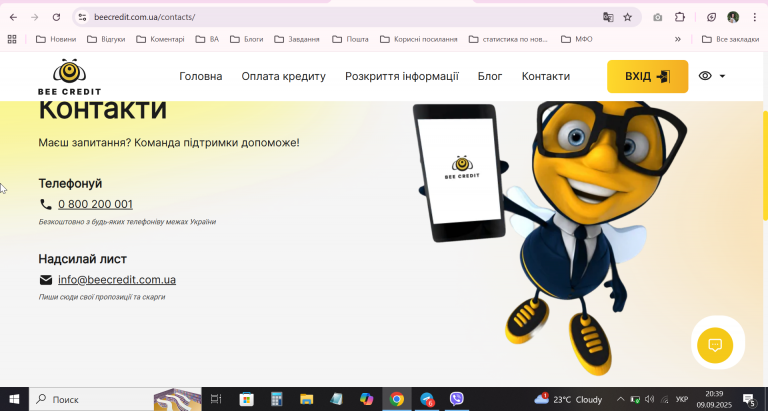Open the Коментарі bookmark folder
This screenshot has width=768, height=411.
tap(160, 39)
